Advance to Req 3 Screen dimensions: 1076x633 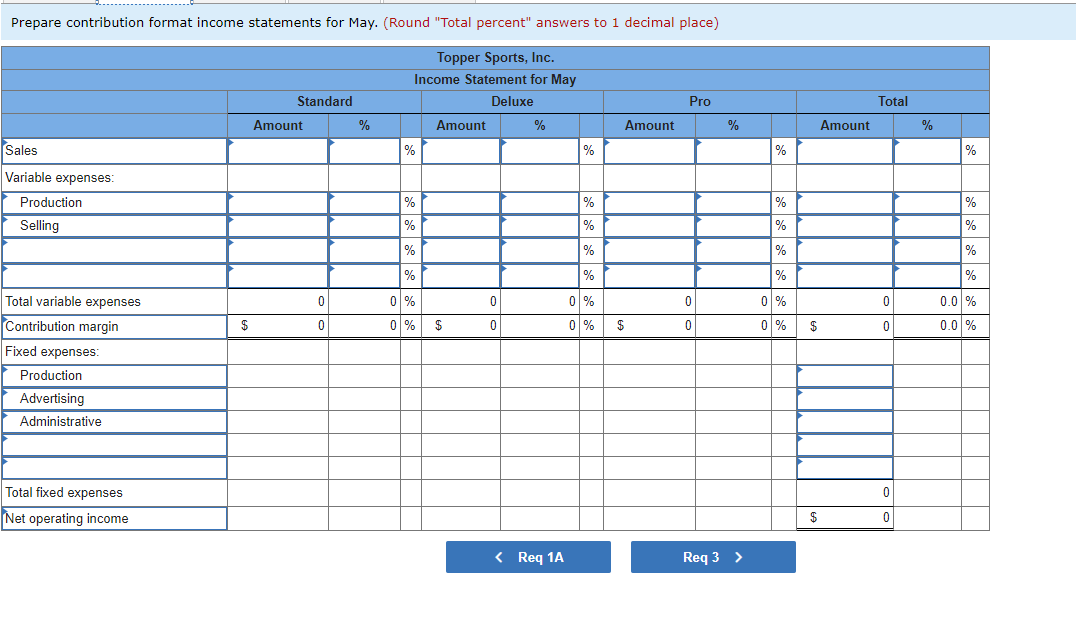coord(713,557)
